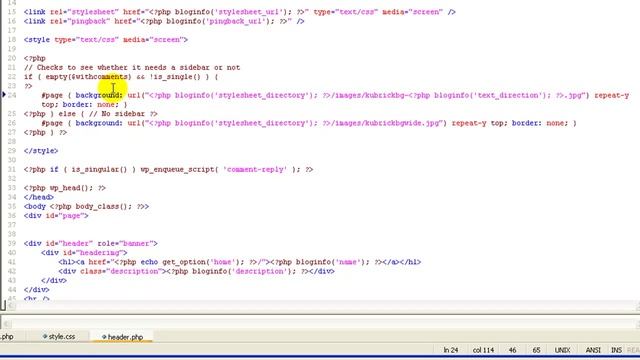Click '!is_single()' on line 22

(x=175, y=77)
